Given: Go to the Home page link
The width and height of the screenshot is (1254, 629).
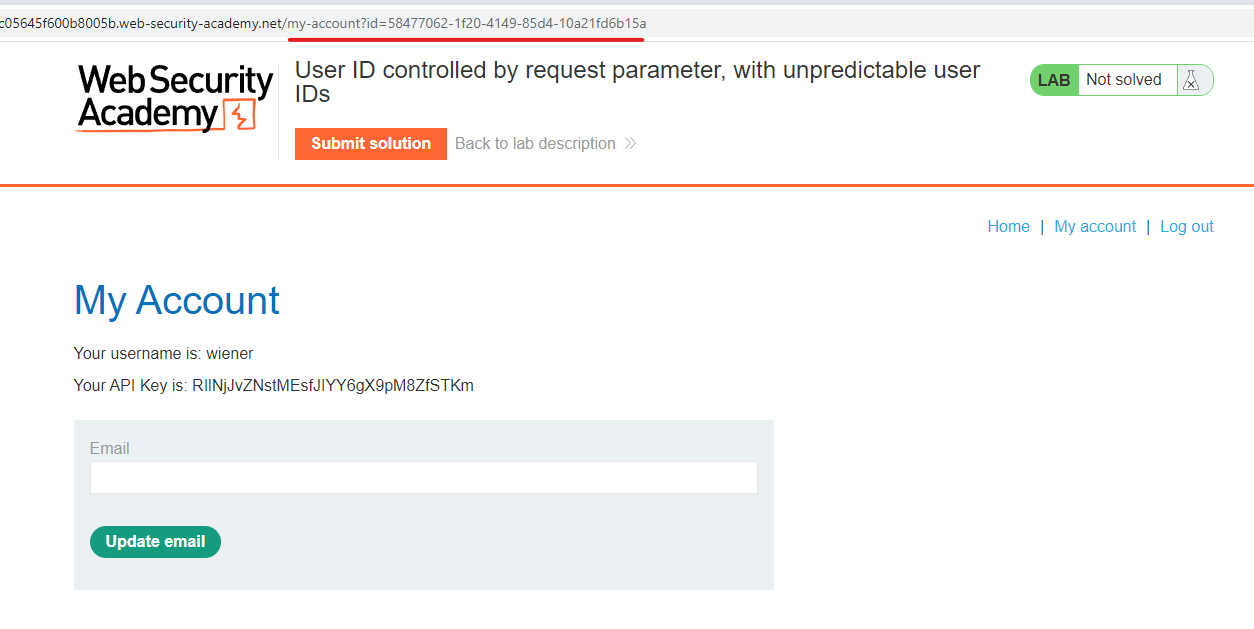Looking at the screenshot, I should (1008, 227).
